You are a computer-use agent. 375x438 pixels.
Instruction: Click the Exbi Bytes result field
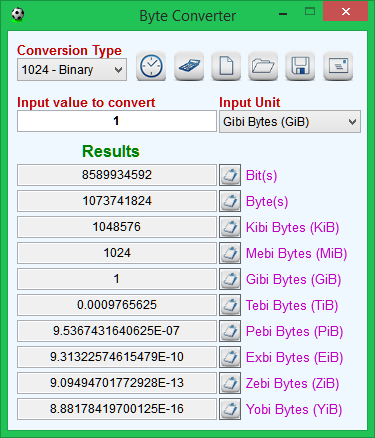pos(117,357)
